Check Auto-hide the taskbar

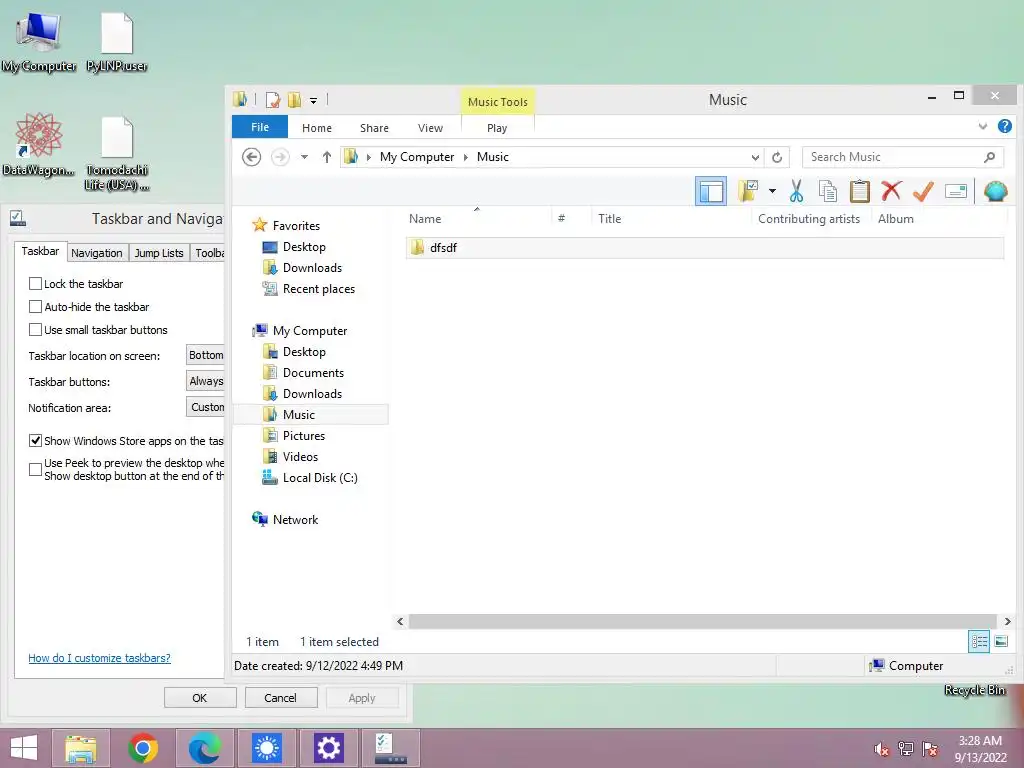point(35,307)
